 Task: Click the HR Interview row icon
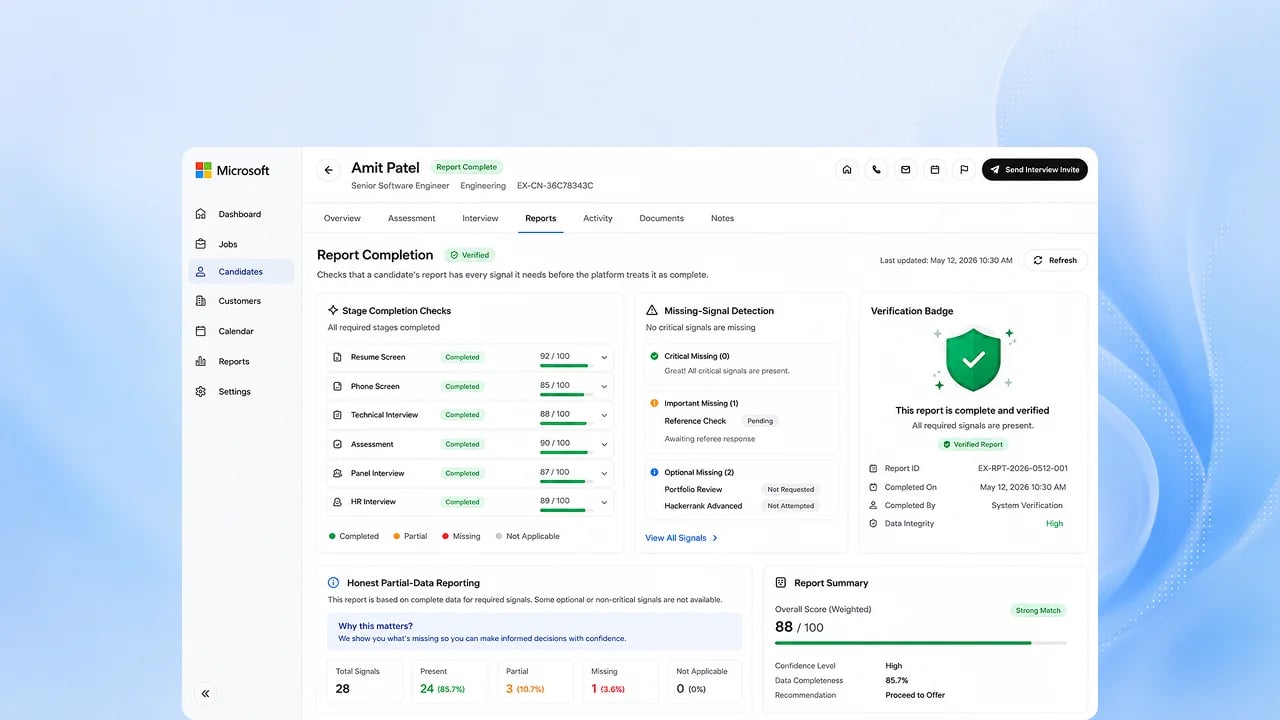pyautogui.click(x=338, y=502)
